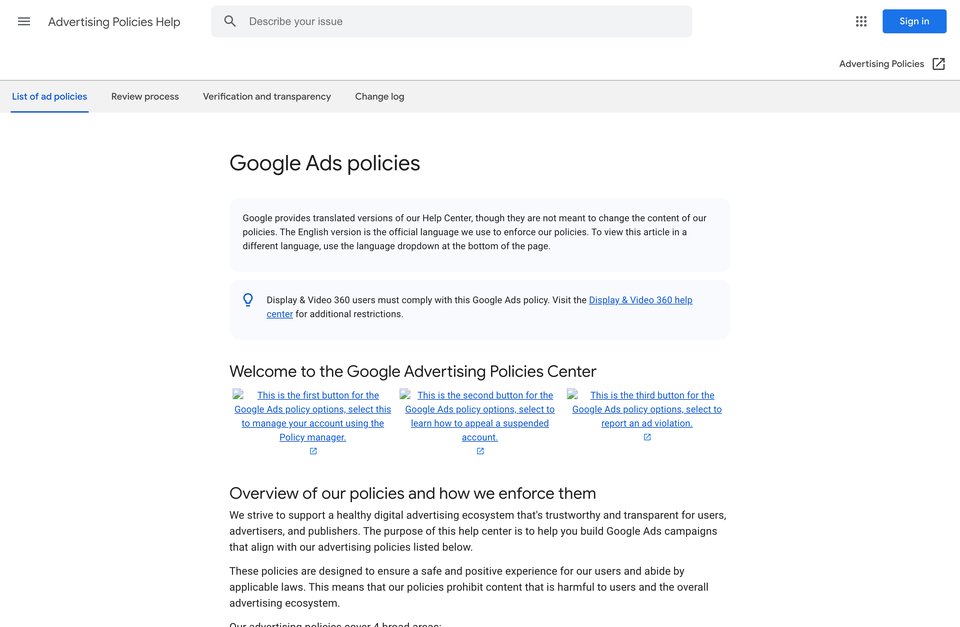Screen dimensions: 960x627
Task: Select the Change log tab
Action: click(380, 96)
